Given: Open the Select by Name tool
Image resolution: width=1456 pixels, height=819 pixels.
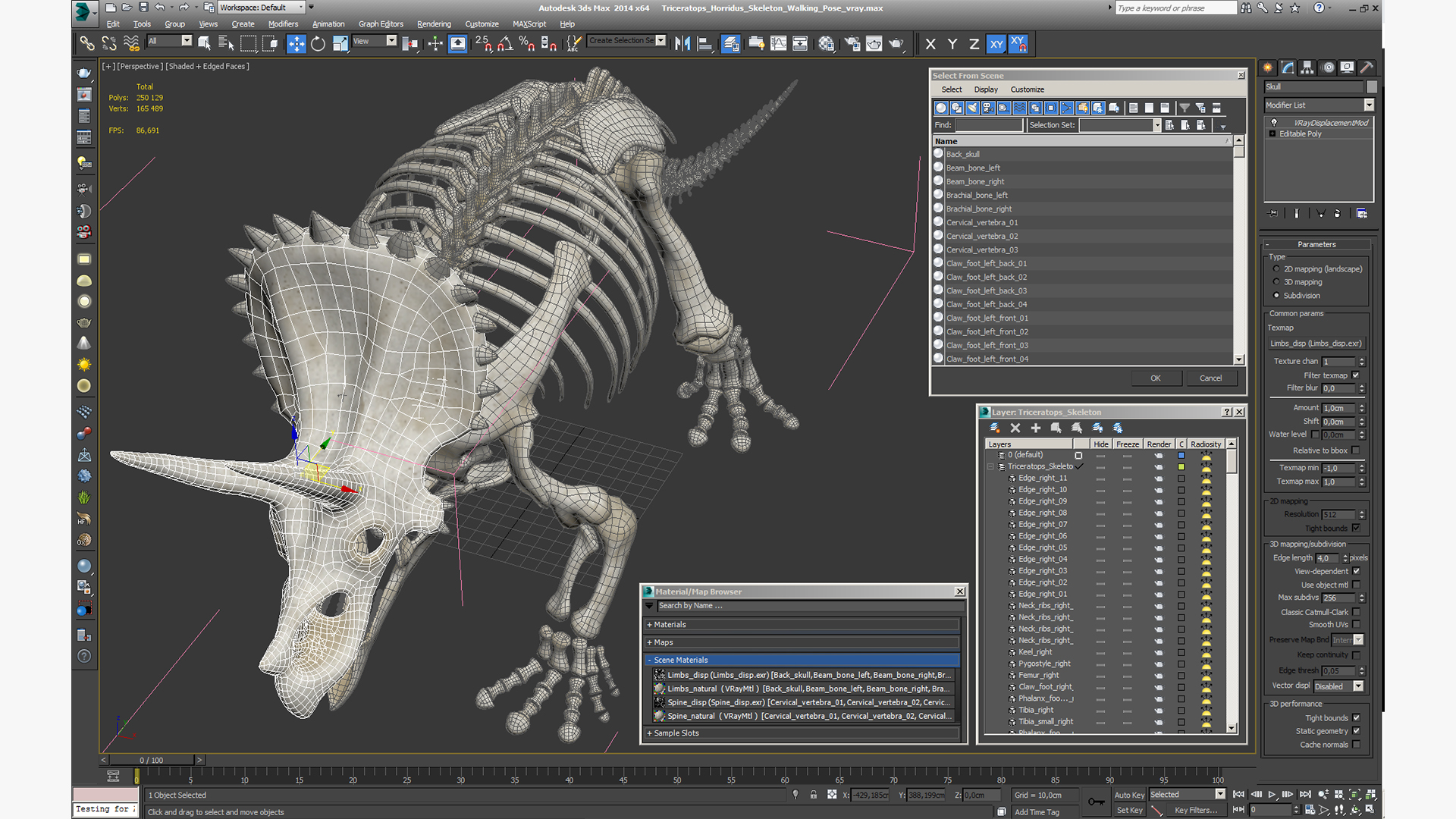Looking at the screenshot, I should 226,43.
